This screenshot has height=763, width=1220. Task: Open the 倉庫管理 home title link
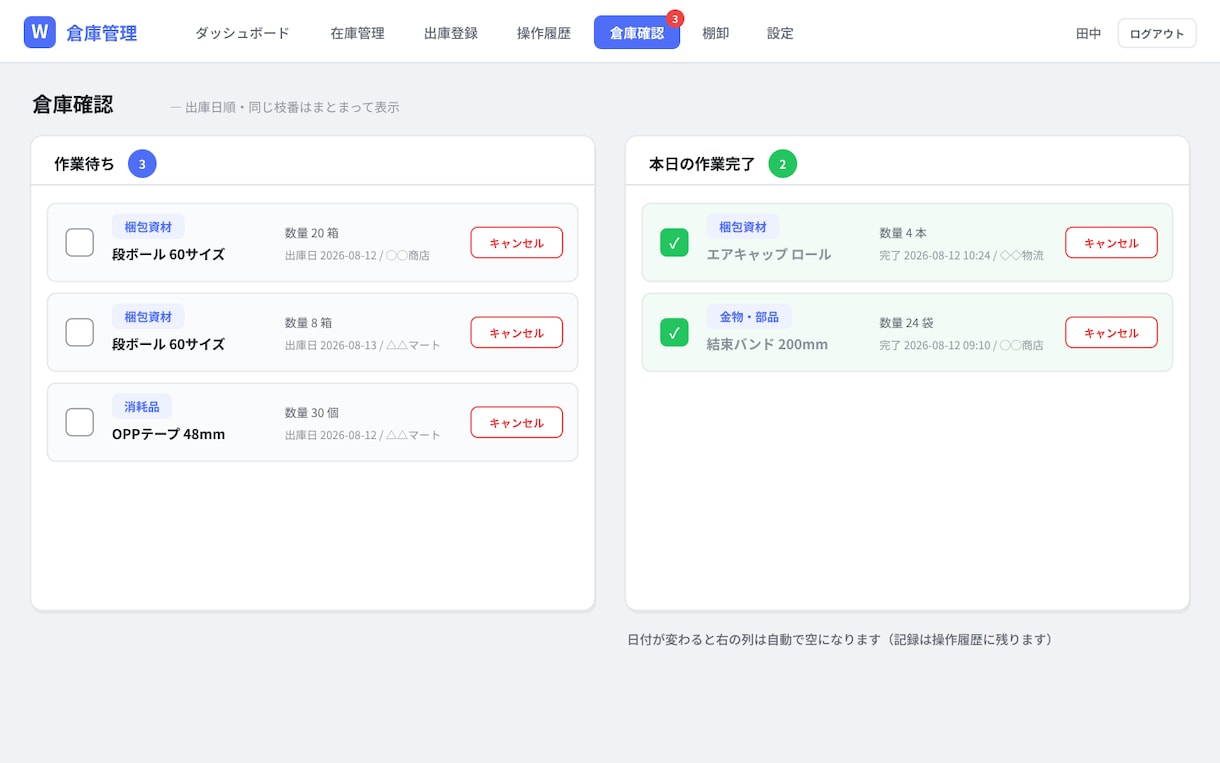click(102, 33)
